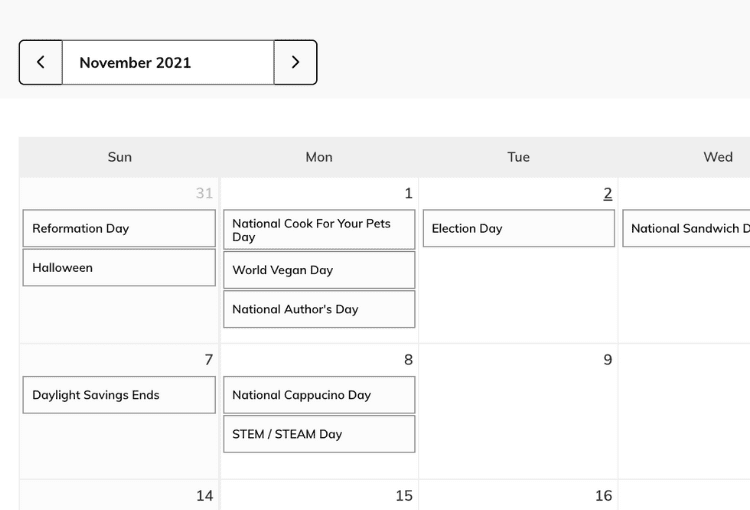This screenshot has width=750, height=510.
Task: Open the Halloween event
Action: point(119,267)
